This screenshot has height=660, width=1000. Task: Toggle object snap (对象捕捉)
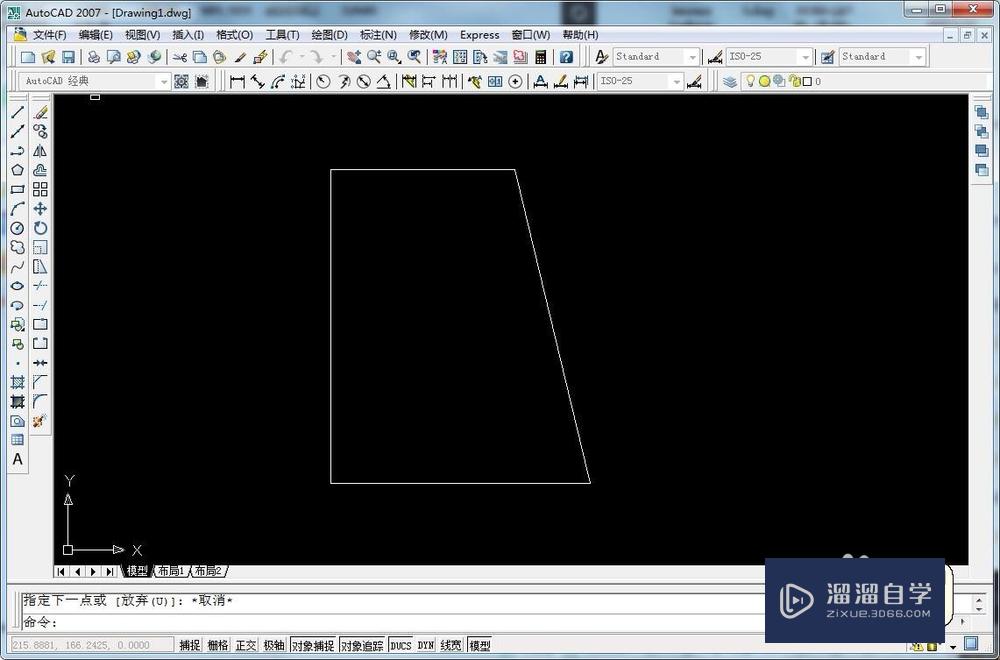311,645
